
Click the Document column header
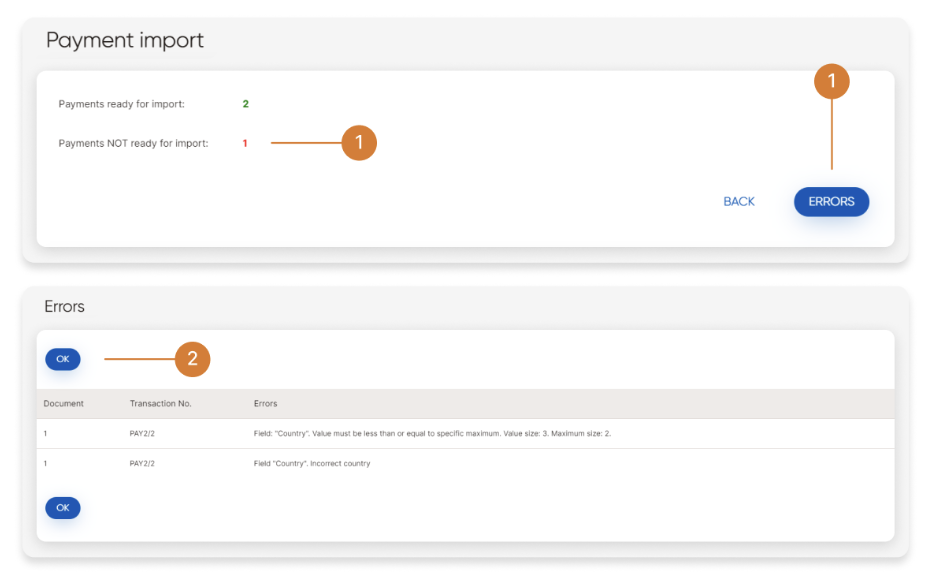[64, 404]
